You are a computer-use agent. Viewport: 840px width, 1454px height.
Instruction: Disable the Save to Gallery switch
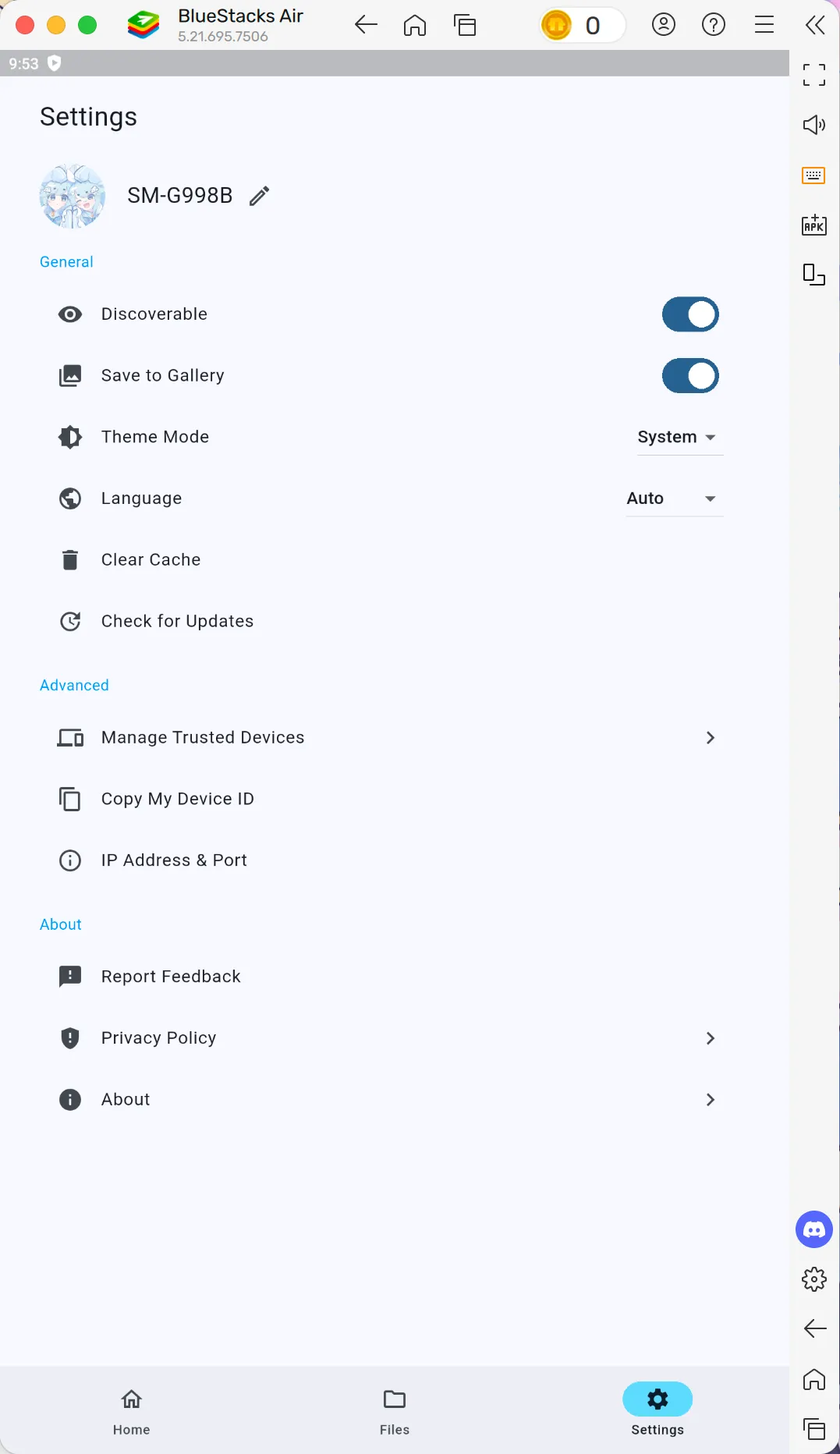690,376
